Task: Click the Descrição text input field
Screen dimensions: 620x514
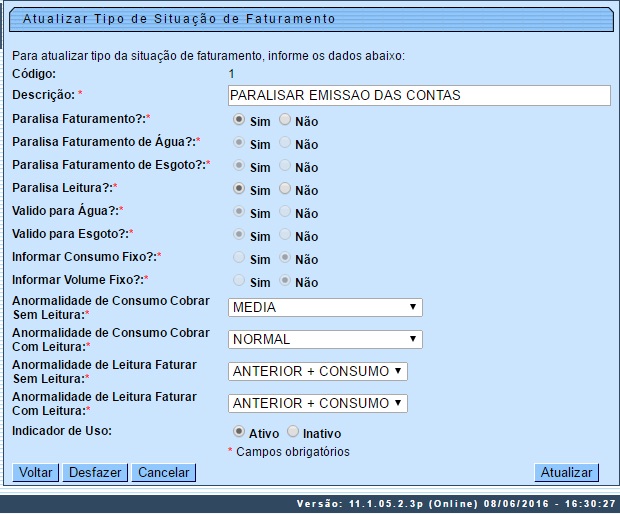Action: (419, 95)
